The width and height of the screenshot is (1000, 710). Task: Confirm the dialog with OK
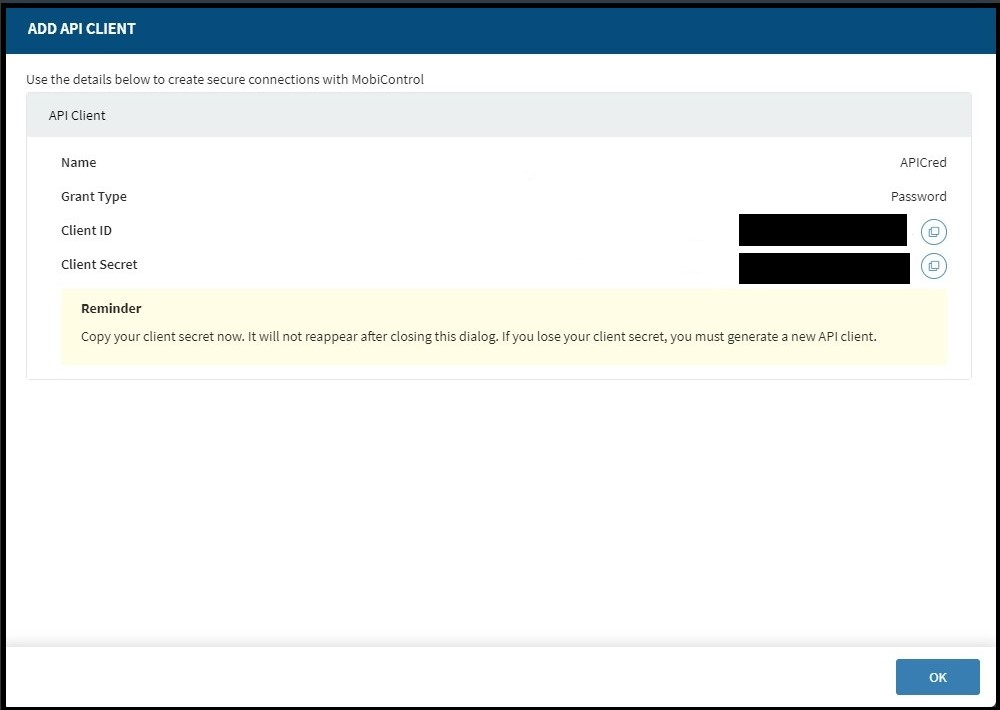[x=937, y=677]
